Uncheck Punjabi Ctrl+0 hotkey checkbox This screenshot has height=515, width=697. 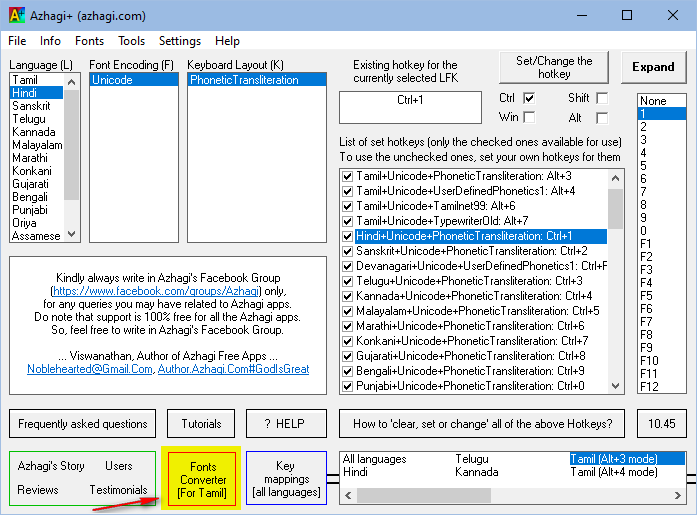(348, 386)
